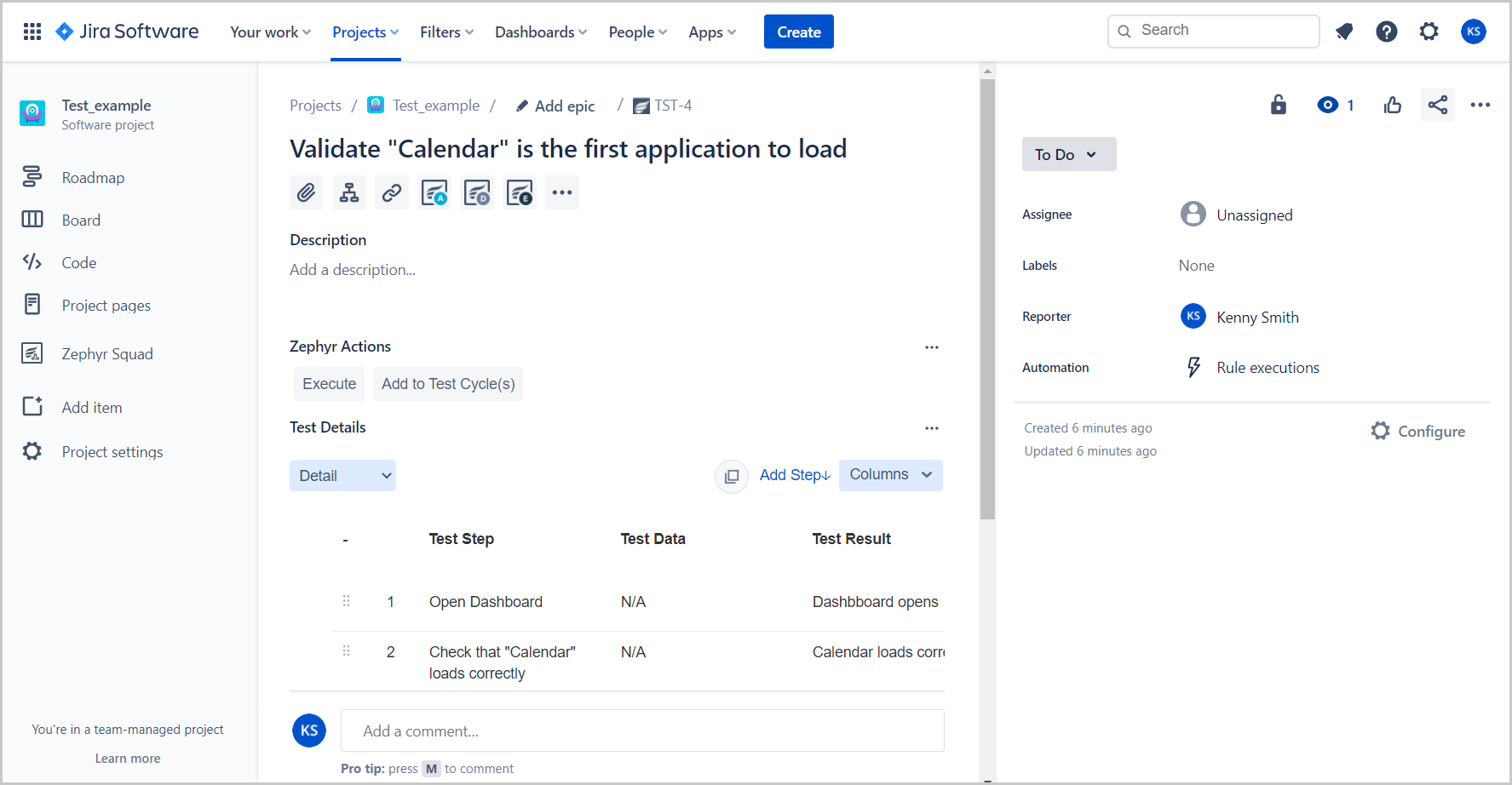
Task: Open the To Do status dropdown
Action: [1069, 154]
